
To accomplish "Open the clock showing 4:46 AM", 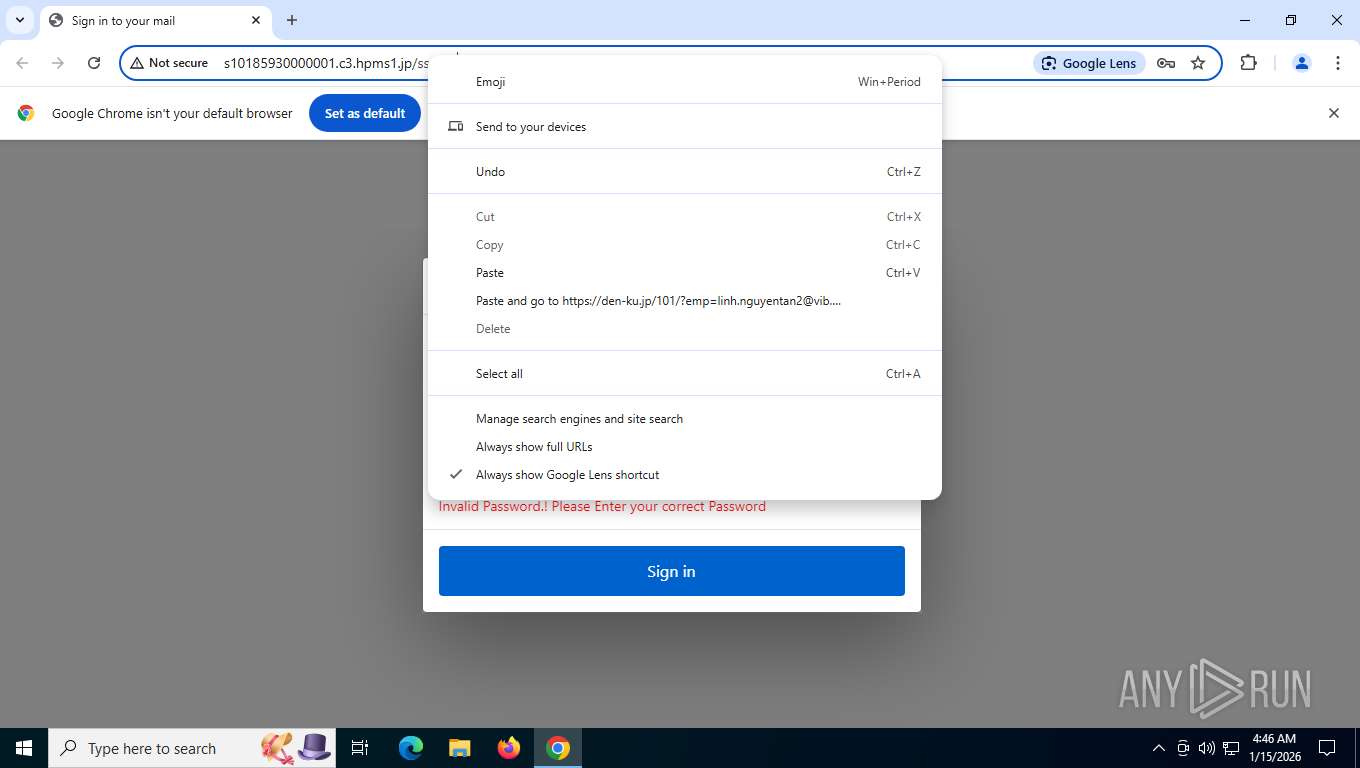I will click(1274, 748).
